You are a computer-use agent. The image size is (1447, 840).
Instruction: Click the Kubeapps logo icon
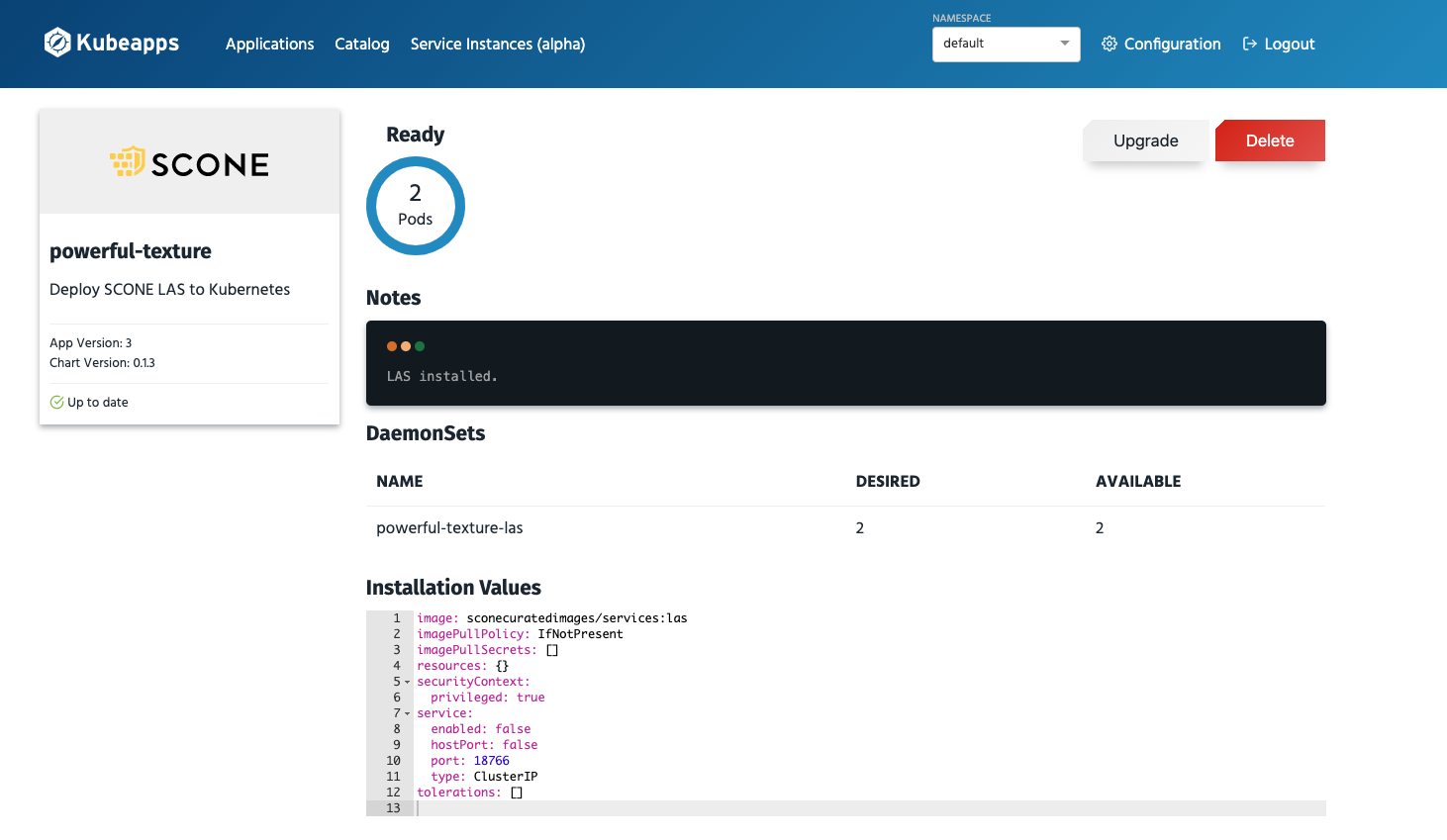point(56,43)
